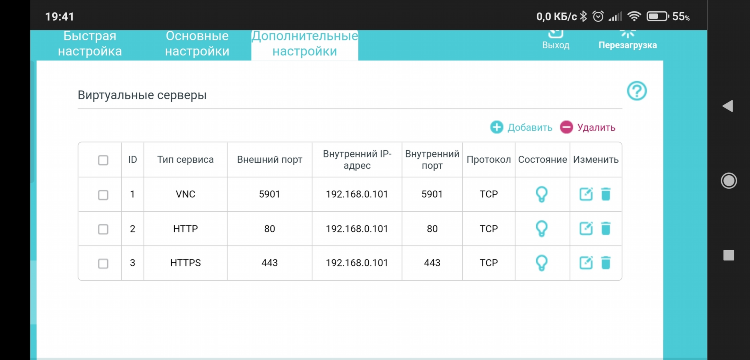Tap the Android home circle button
The width and height of the screenshot is (750, 360).
point(728,181)
